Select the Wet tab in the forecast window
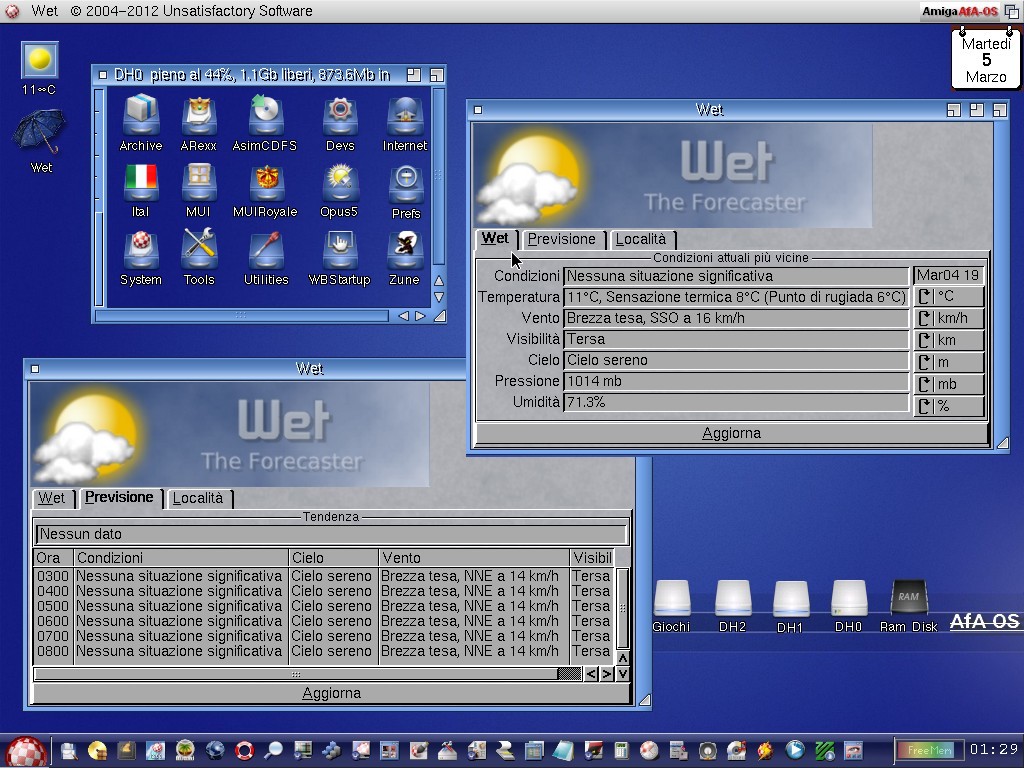The height and width of the screenshot is (768, 1024). (52, 498)
